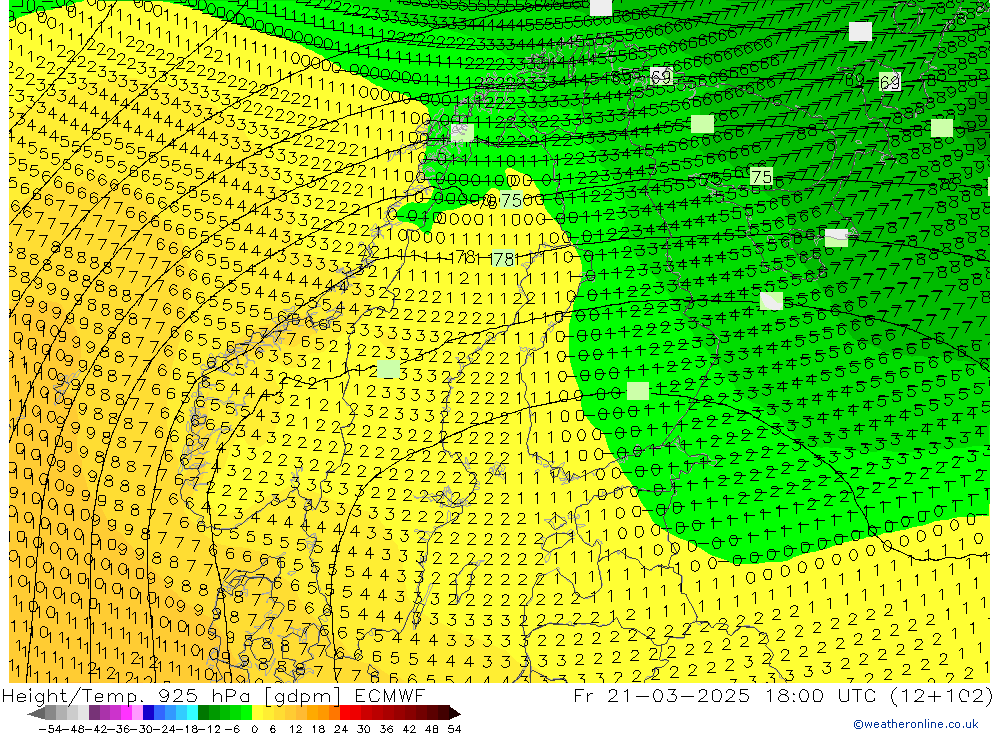This screenshot has height=733, width=1000.
Task: Click the legend scale value '-54'
Action: point(50,729)
